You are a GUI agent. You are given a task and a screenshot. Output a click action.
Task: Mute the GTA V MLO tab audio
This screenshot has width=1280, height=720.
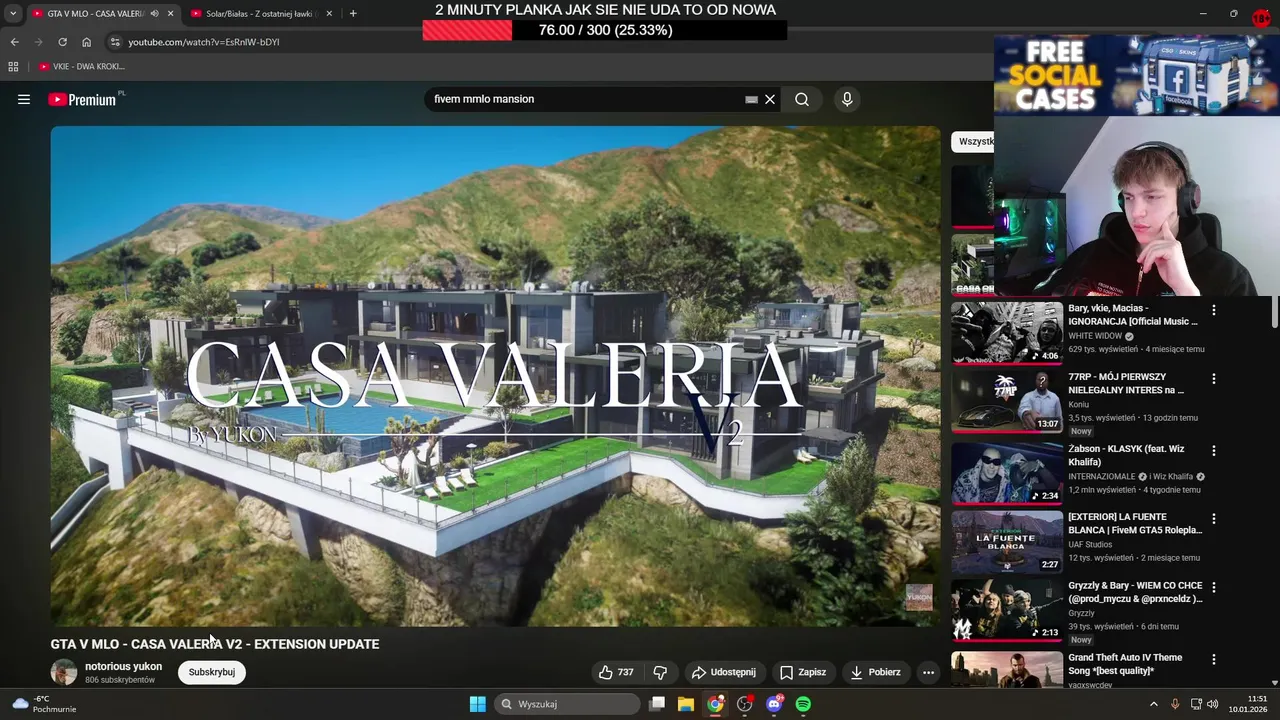pos(154,14)
